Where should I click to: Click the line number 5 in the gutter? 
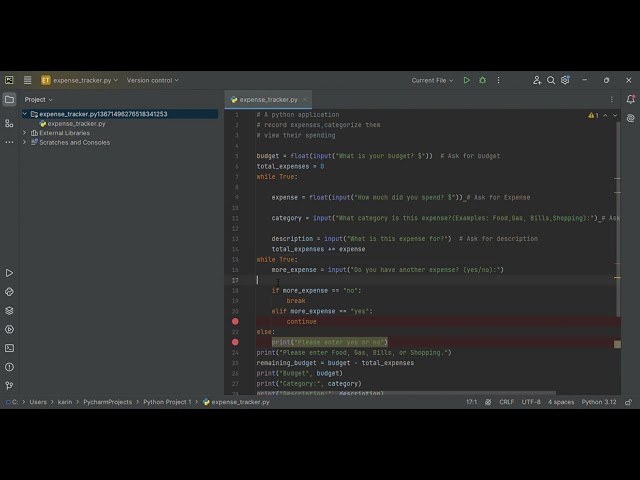click(x=236, y=156)
